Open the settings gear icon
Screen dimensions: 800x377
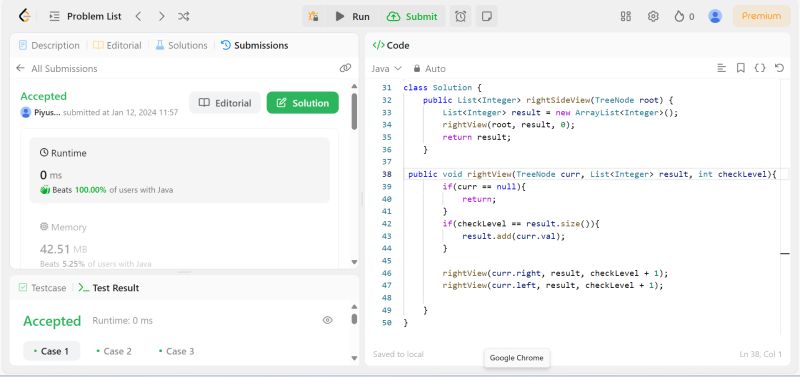[653, 16]
